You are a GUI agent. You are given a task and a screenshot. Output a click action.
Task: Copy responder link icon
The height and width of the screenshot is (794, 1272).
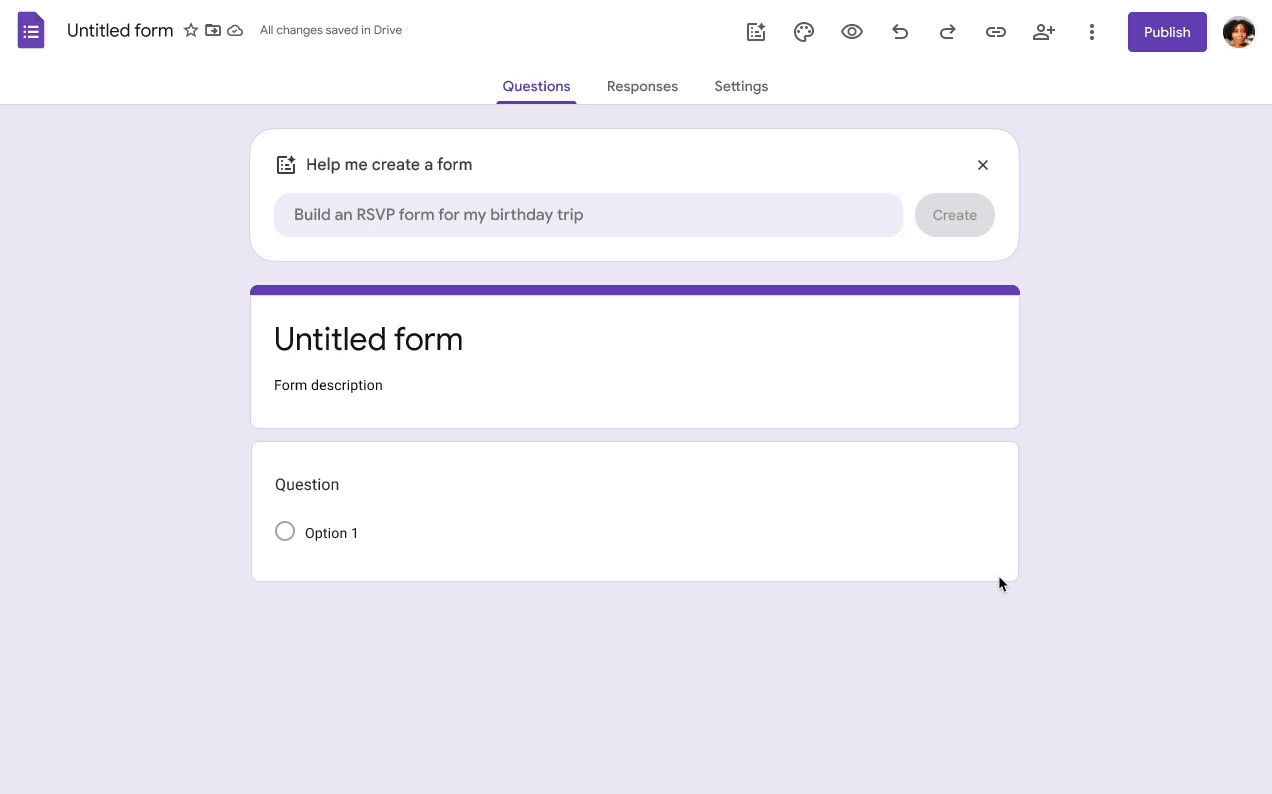[996, 32]
